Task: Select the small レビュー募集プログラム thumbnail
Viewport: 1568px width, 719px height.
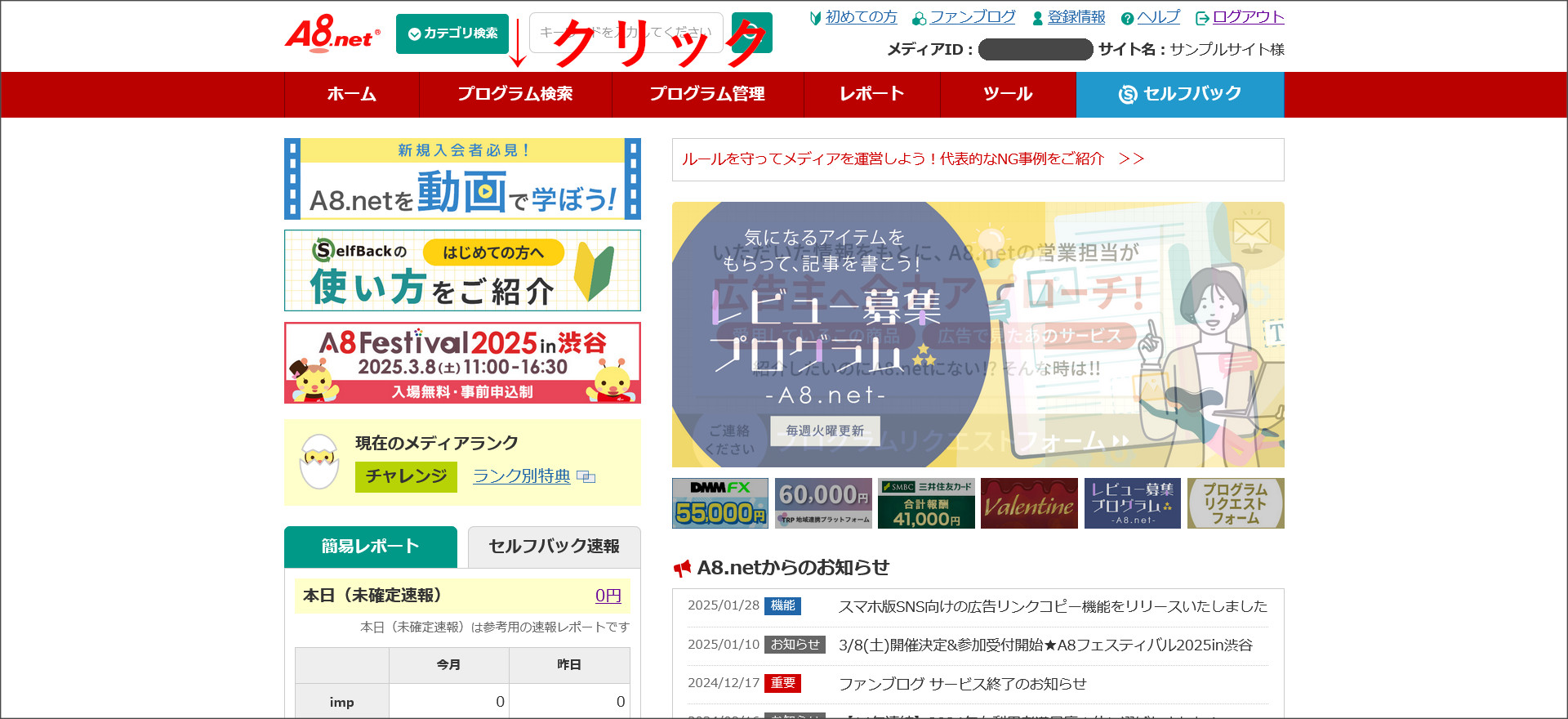Action: pos(1133,503)
